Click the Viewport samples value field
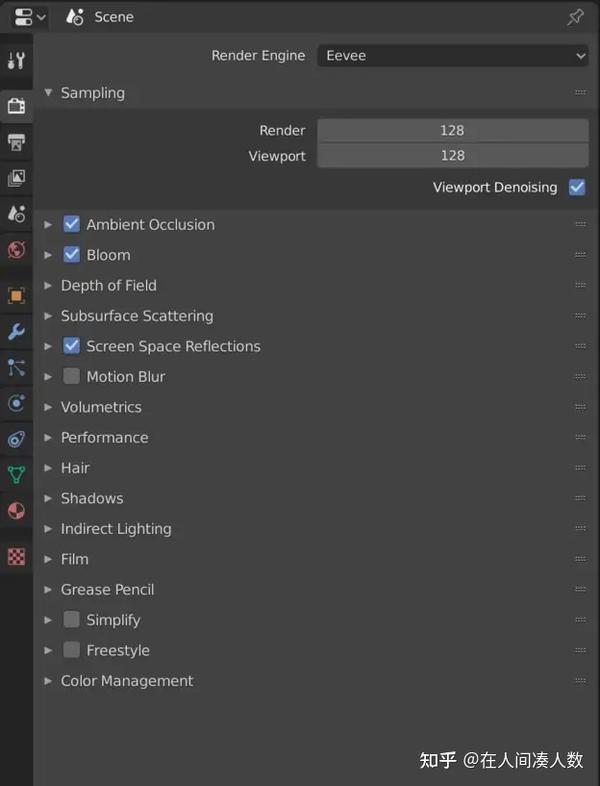 tap(452, 155)
